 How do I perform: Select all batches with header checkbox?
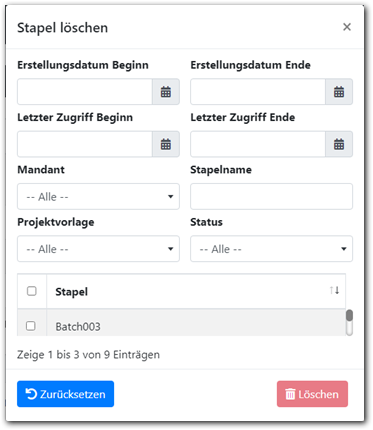click(32, 291)
